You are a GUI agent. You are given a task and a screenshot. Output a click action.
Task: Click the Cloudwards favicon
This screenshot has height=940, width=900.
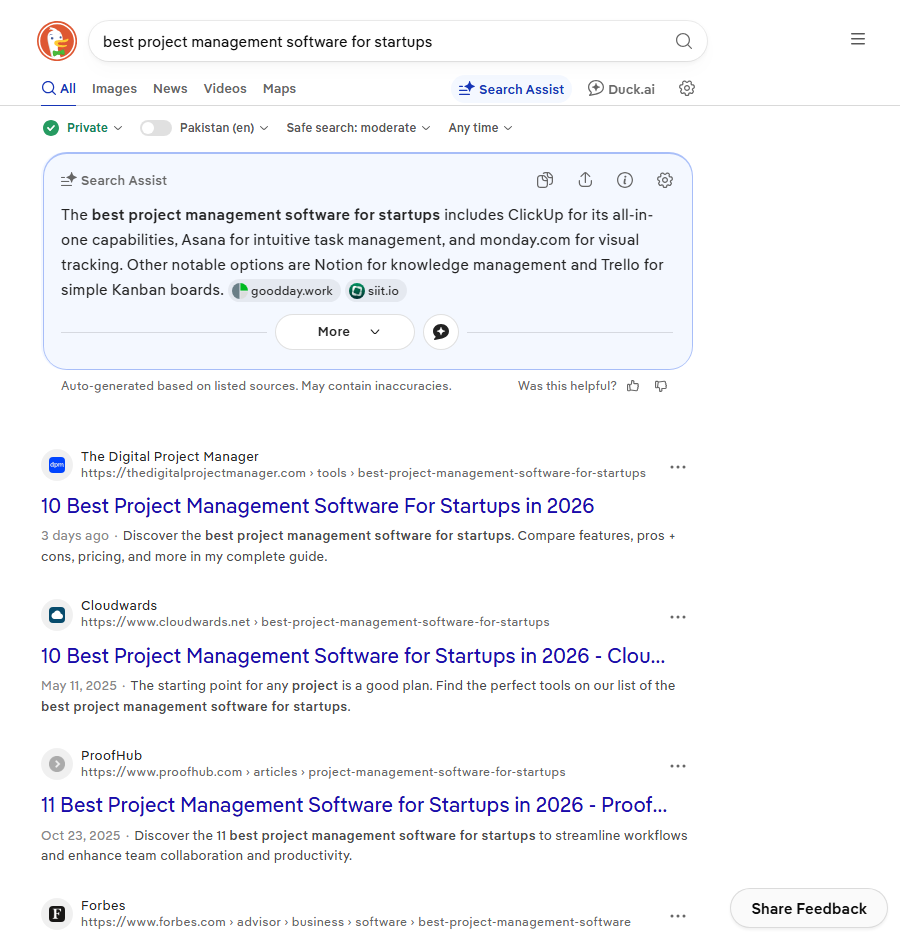pos(57,614)
